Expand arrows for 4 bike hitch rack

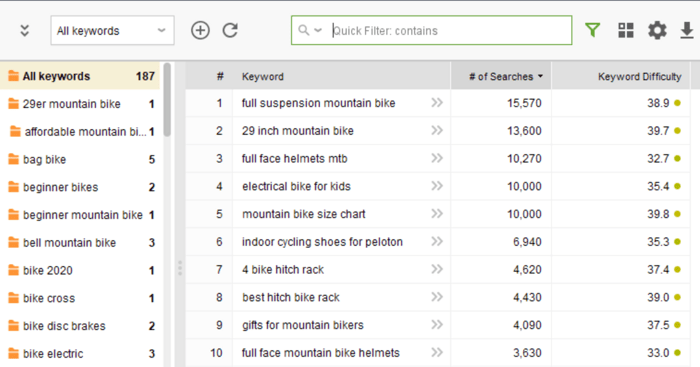(x=437, y=269)
